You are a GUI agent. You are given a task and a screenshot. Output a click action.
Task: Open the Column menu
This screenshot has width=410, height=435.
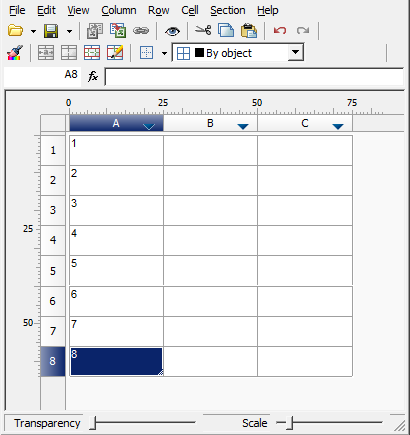119,10
